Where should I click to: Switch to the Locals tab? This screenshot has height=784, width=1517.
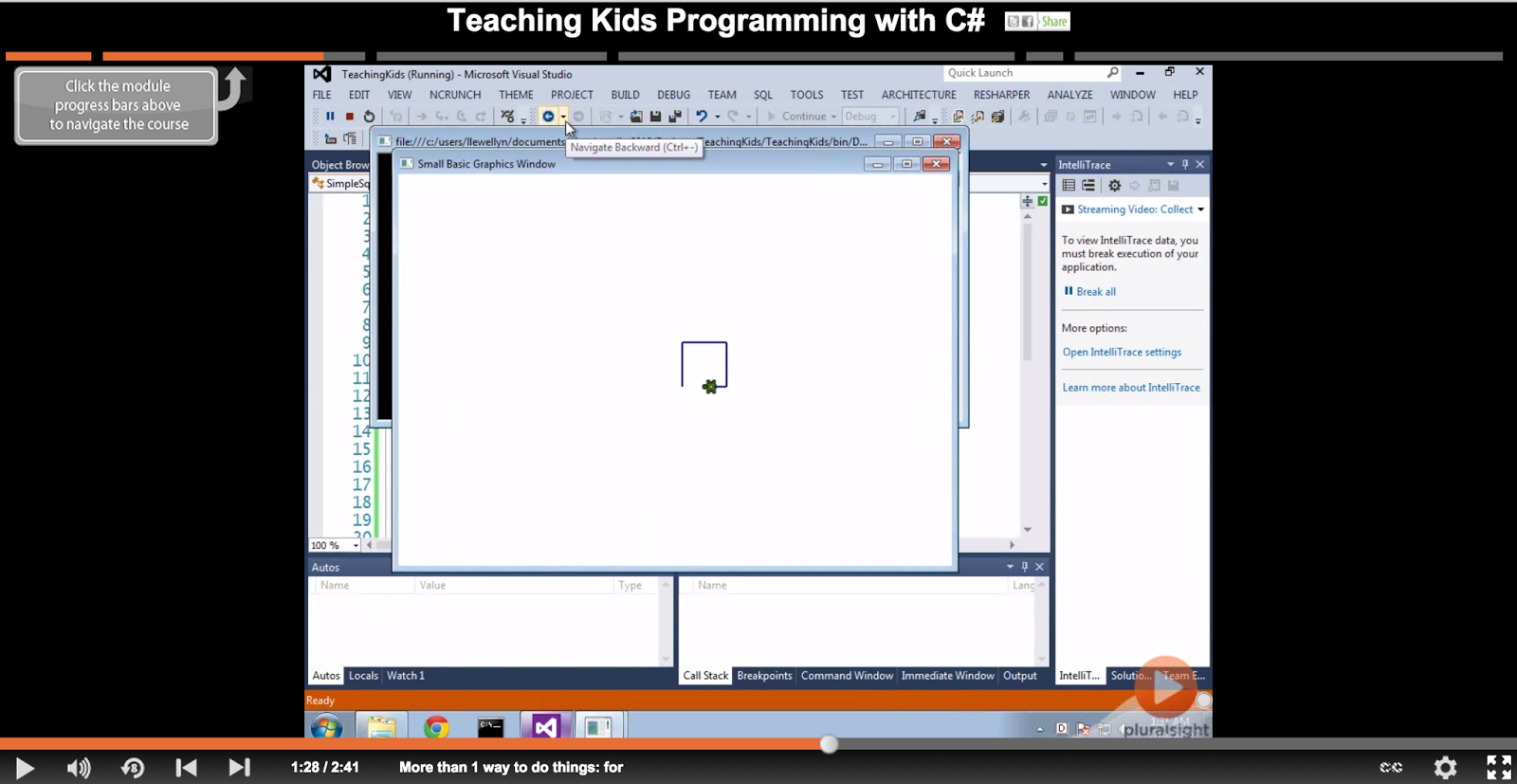(x=363, y=676)
